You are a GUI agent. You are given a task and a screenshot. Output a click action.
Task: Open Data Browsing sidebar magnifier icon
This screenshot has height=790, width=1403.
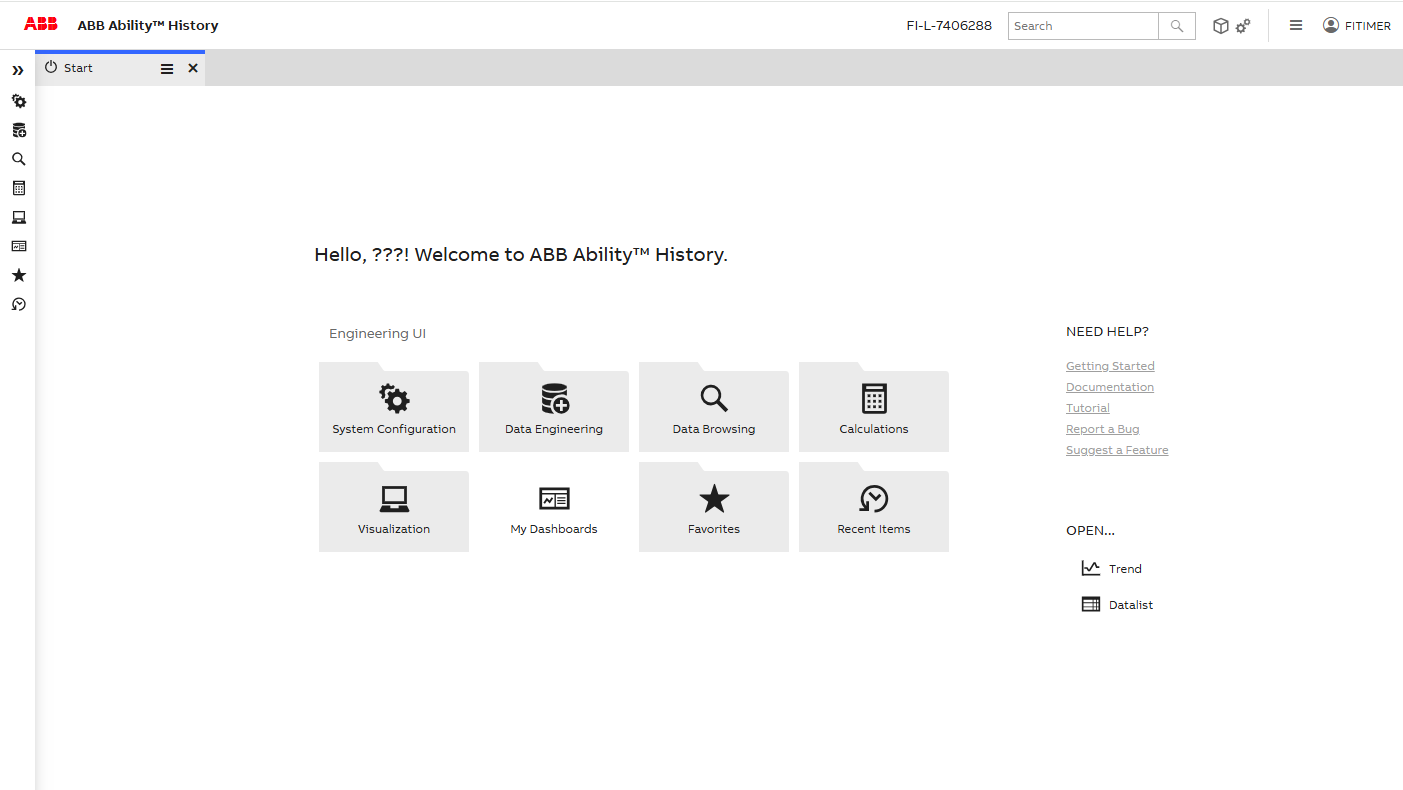18,159
